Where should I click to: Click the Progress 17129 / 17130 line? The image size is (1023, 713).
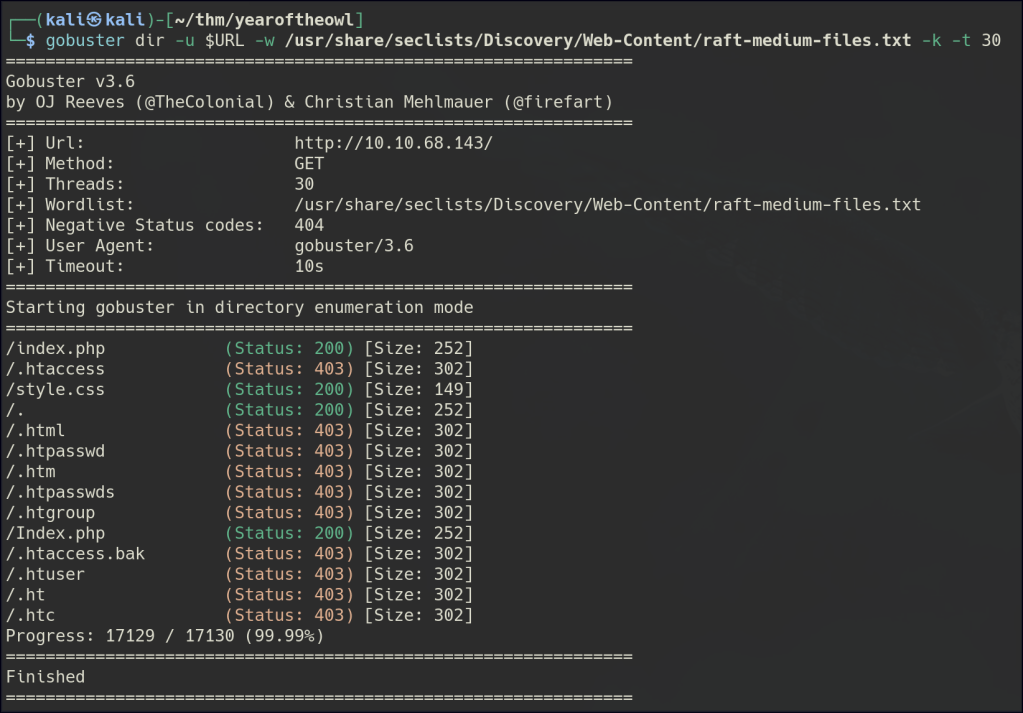[165, 635]
